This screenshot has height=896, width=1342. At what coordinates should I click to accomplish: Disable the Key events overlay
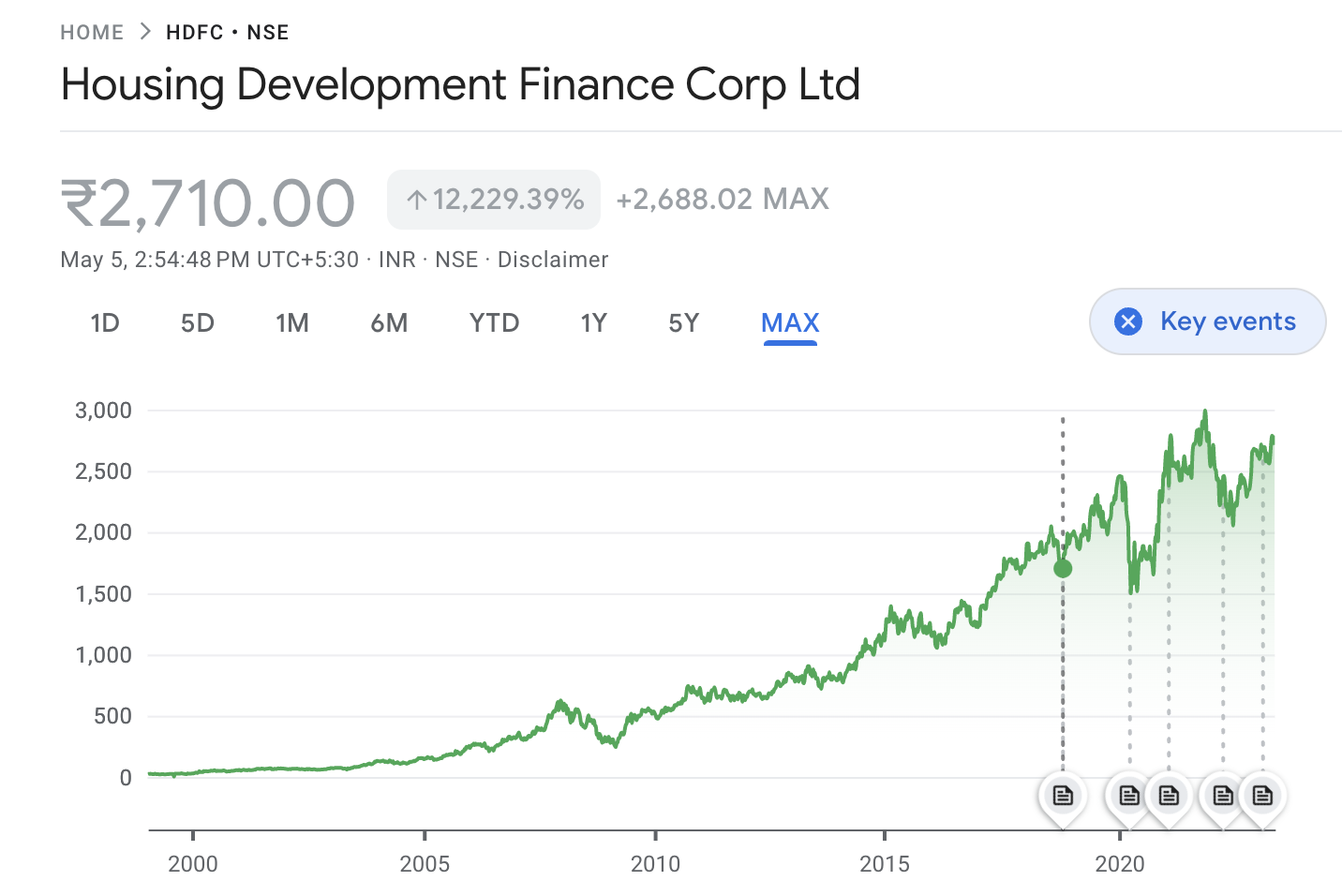(1207, 321)
